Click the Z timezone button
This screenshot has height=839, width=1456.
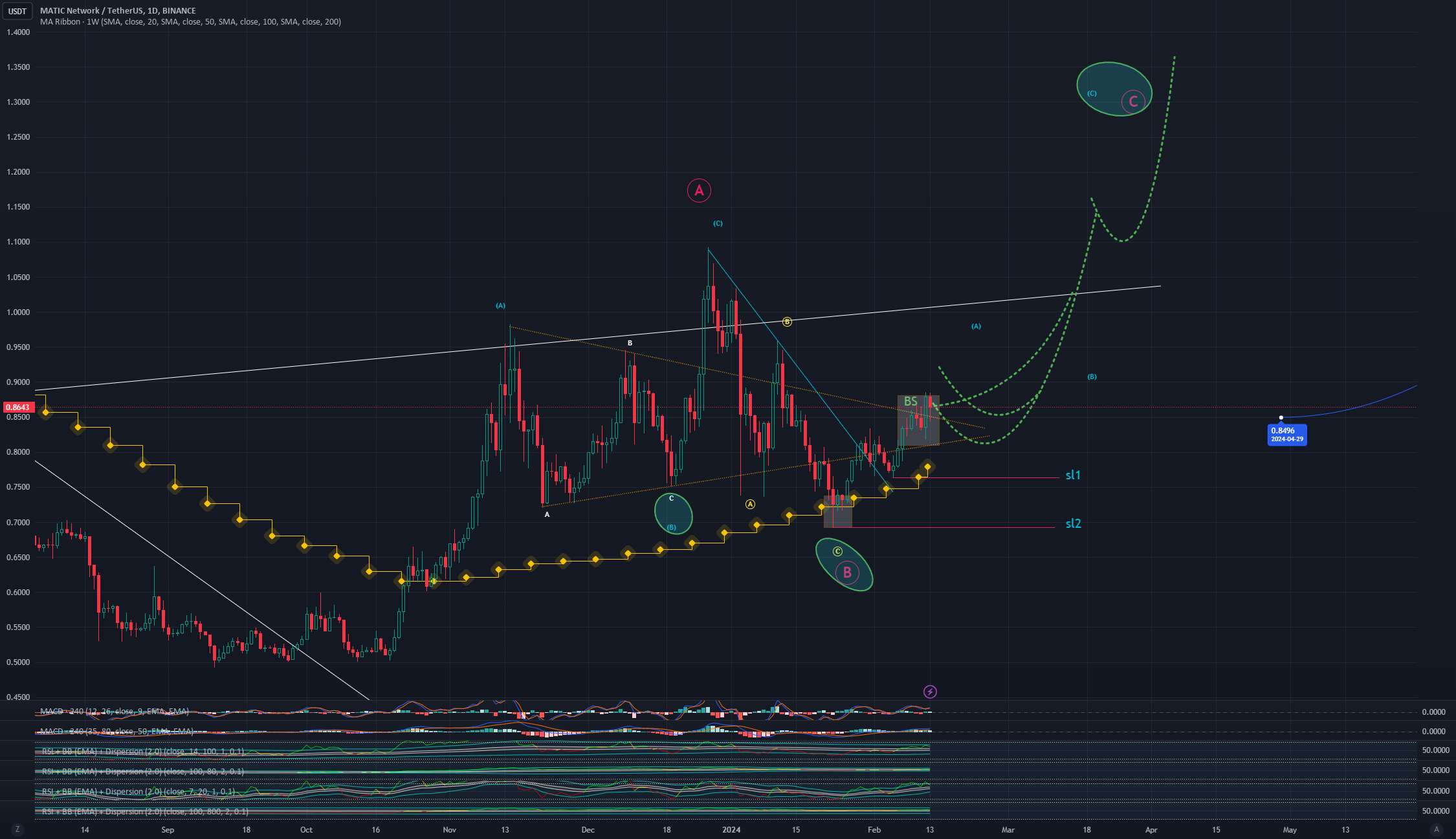pyautogui.click(x=17, y=829)
